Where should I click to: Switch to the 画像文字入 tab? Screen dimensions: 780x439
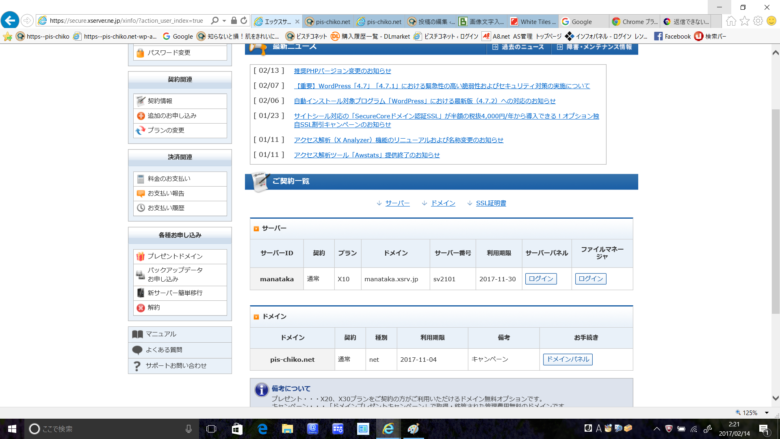[482, 21]
